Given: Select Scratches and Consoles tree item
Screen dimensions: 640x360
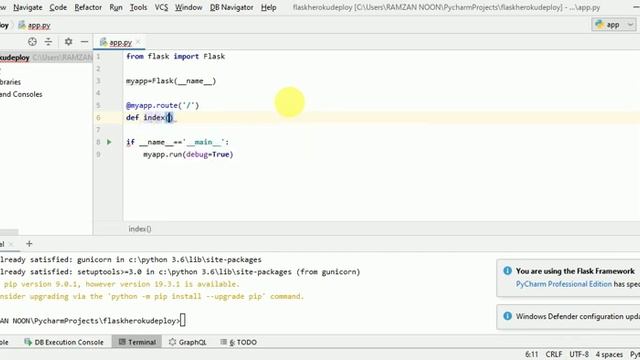Looking at the screenshot, I should (21, 94).
